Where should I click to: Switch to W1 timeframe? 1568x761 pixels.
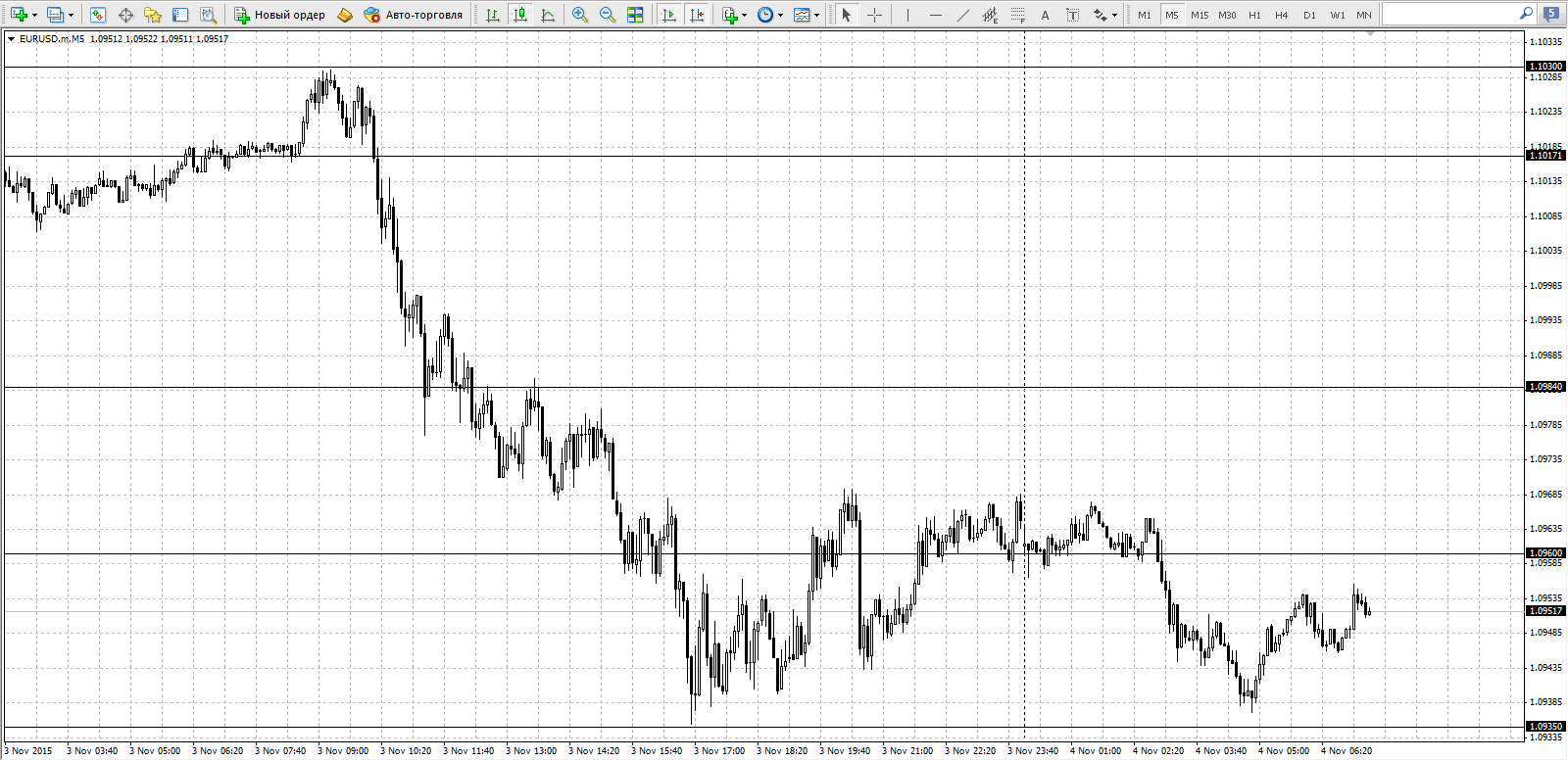coord(1337,15)
